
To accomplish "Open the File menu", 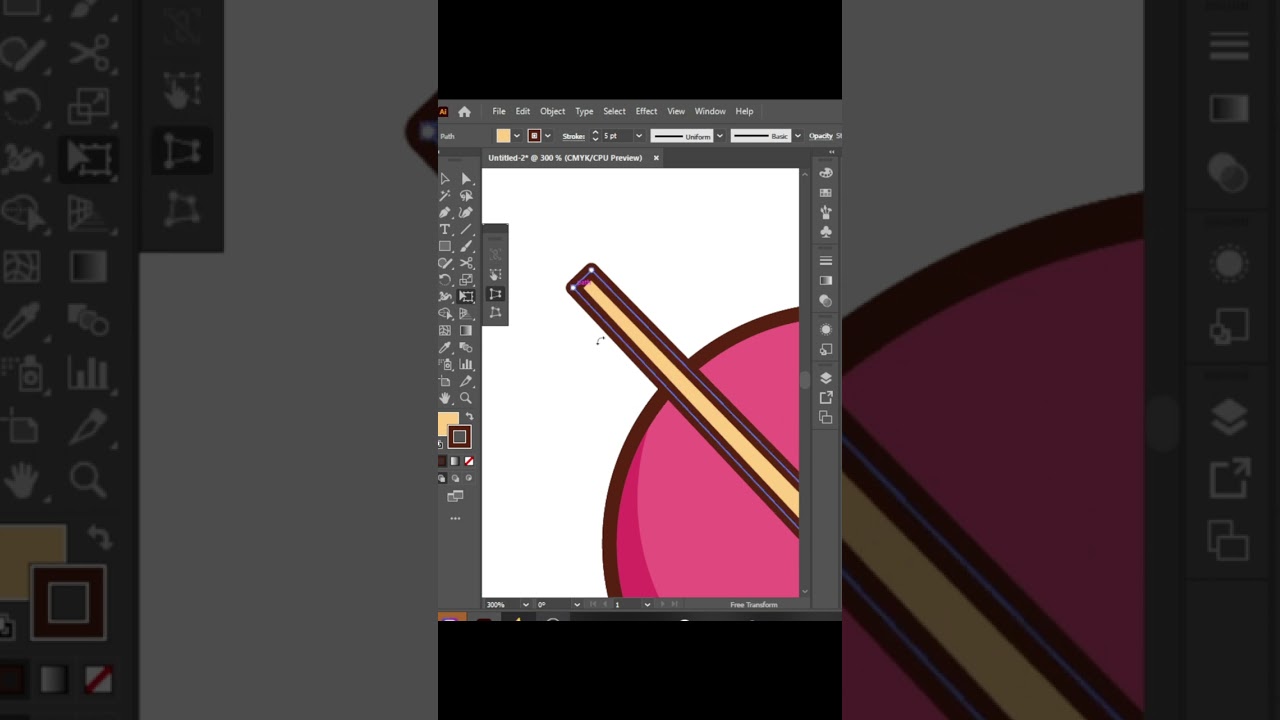I will pos(499,112).
